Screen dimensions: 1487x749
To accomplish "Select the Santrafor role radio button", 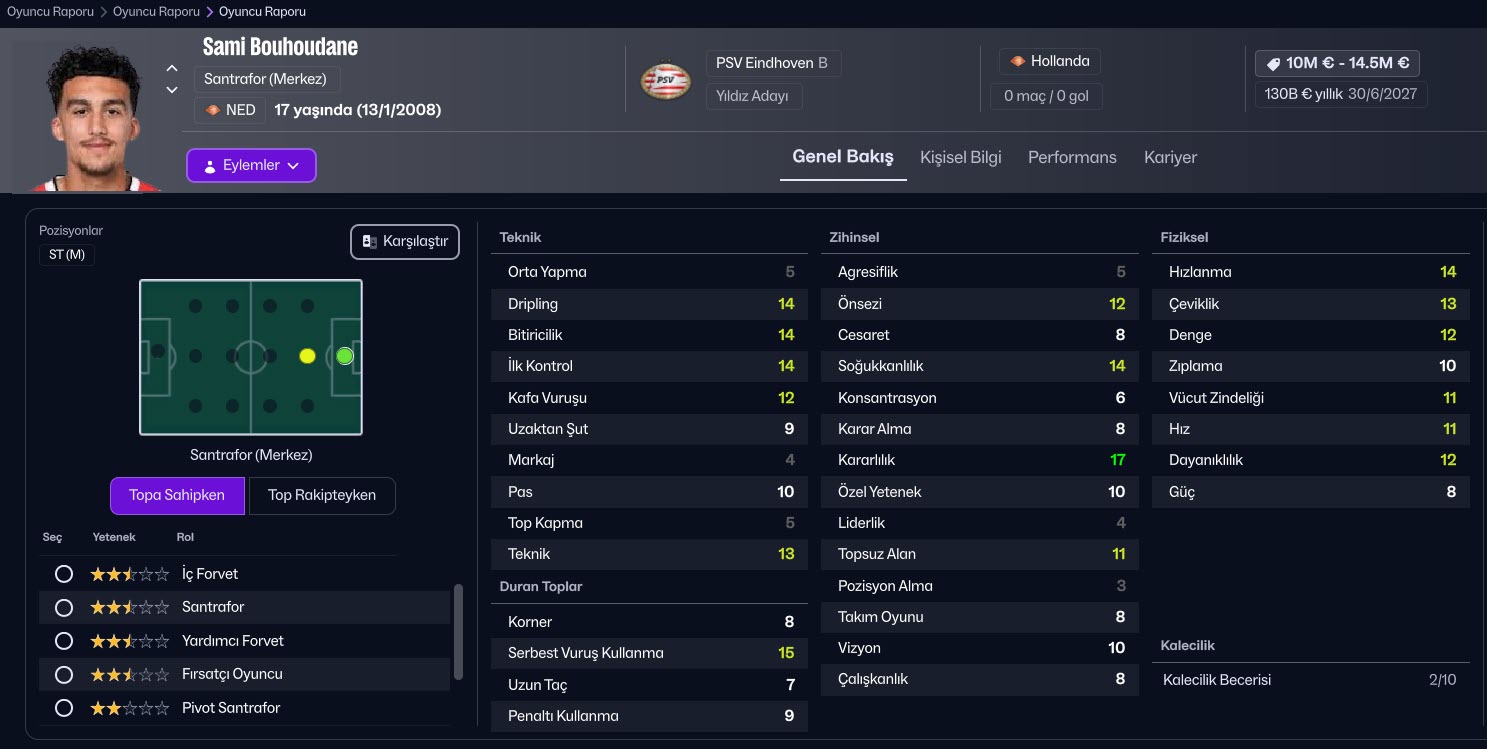I will tap(64, 607).
